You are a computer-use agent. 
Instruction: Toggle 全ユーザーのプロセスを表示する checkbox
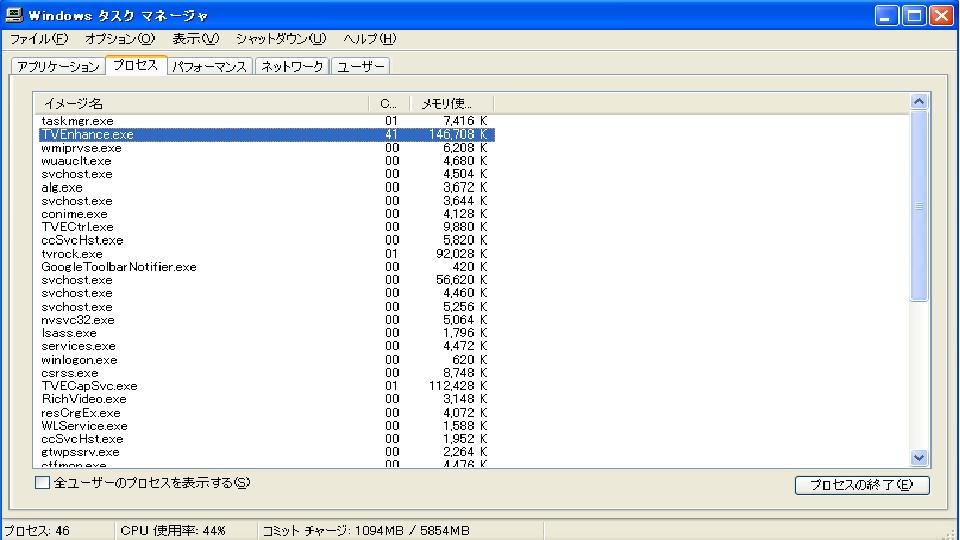(42, 482)
